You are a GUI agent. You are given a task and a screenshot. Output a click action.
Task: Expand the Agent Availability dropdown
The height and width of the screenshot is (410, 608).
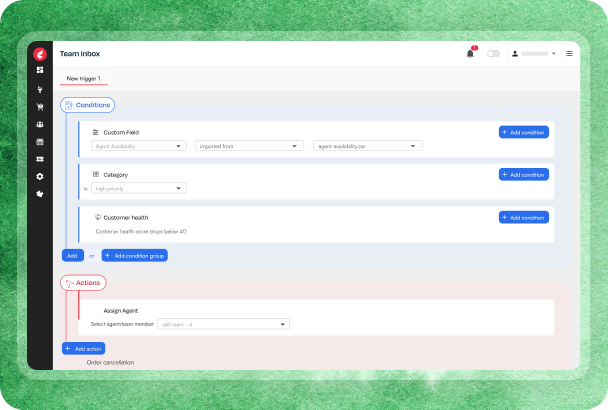139,146
